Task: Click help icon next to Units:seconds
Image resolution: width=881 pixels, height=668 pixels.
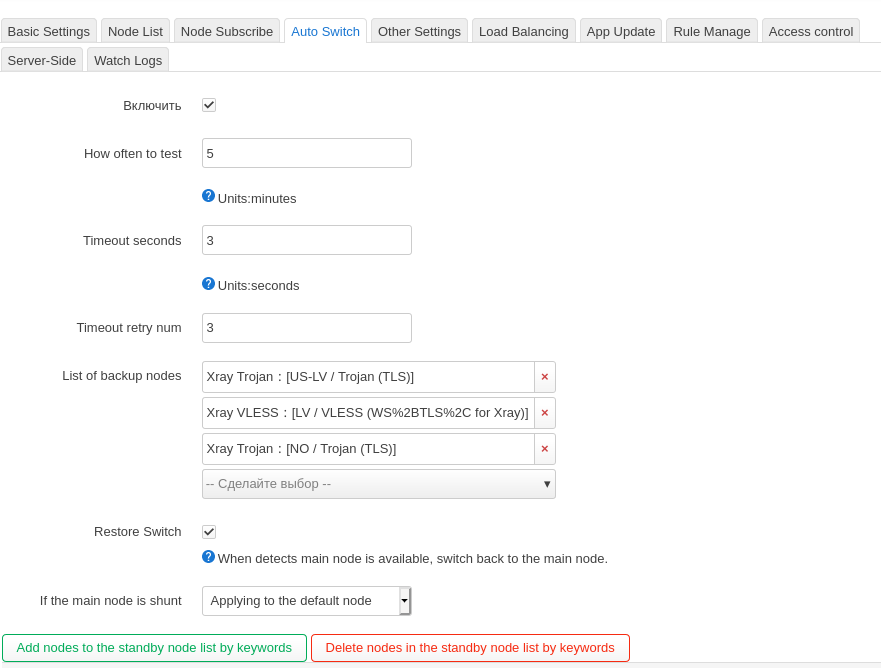Action: (208, 284)
